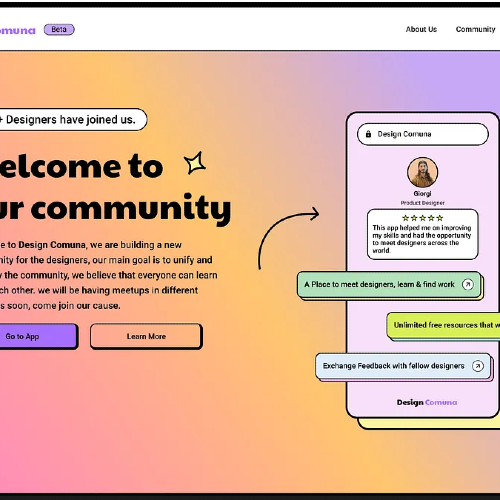Click the Go to App button

pos(38,336)
